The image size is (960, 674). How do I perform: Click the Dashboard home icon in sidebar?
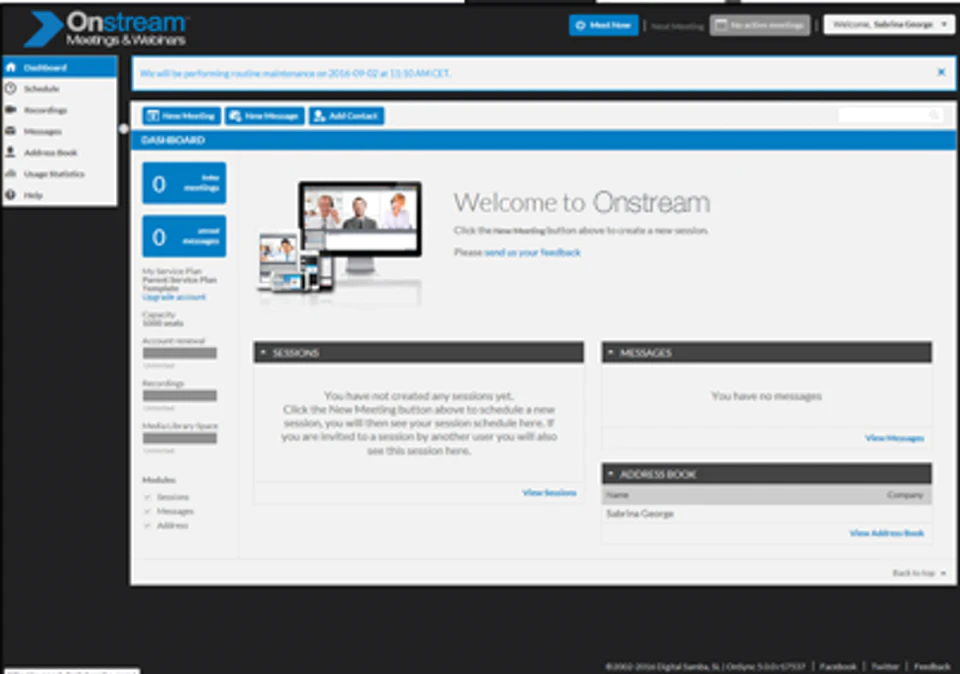click(x=10, y=67)
